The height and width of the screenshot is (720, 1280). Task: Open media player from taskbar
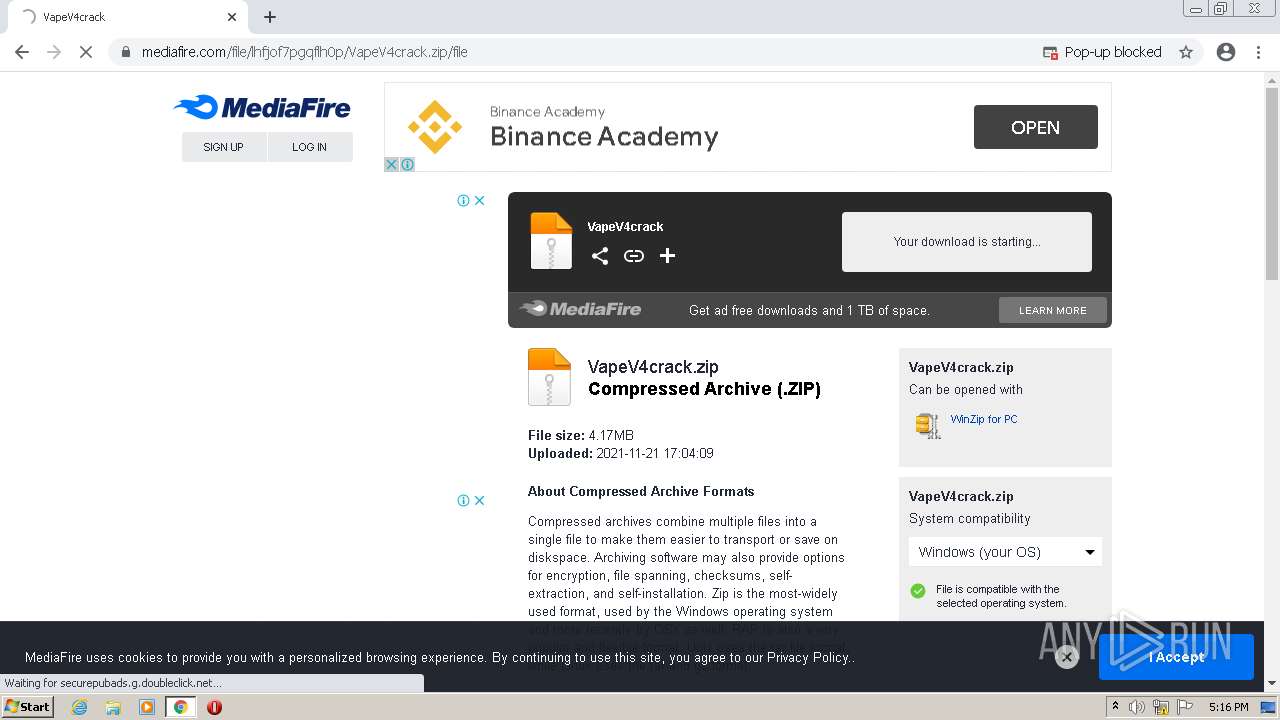click(147, 707)
